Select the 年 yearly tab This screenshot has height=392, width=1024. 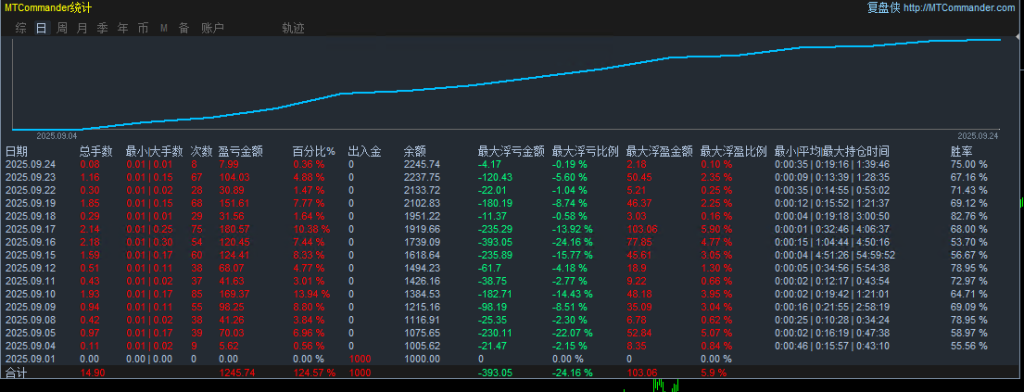(x=123, y=28)
